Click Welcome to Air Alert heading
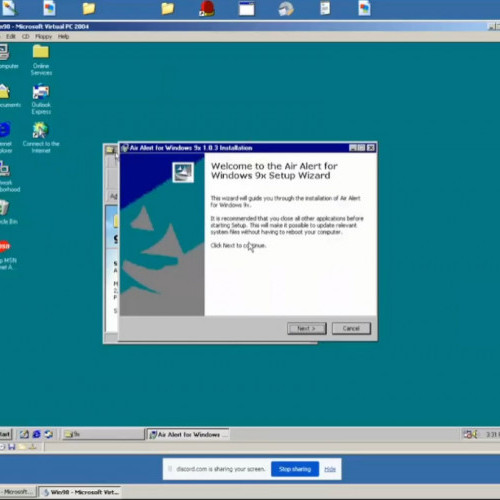500x500 pixels. (x=274, y=171)
